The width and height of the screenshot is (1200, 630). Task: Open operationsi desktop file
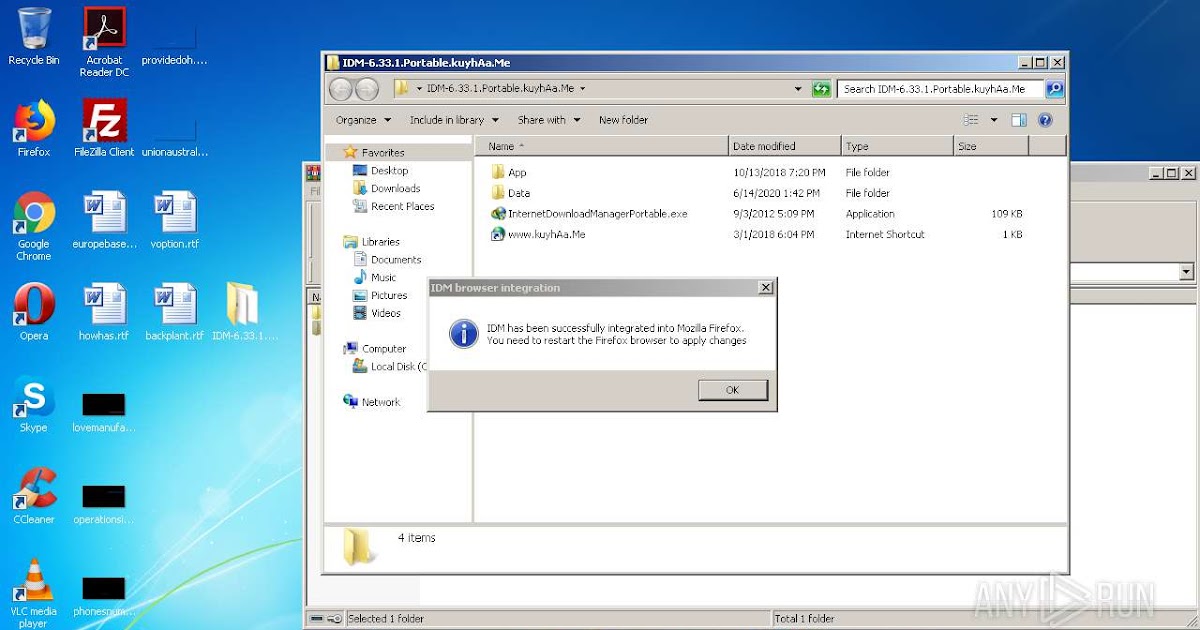point(104,503)
